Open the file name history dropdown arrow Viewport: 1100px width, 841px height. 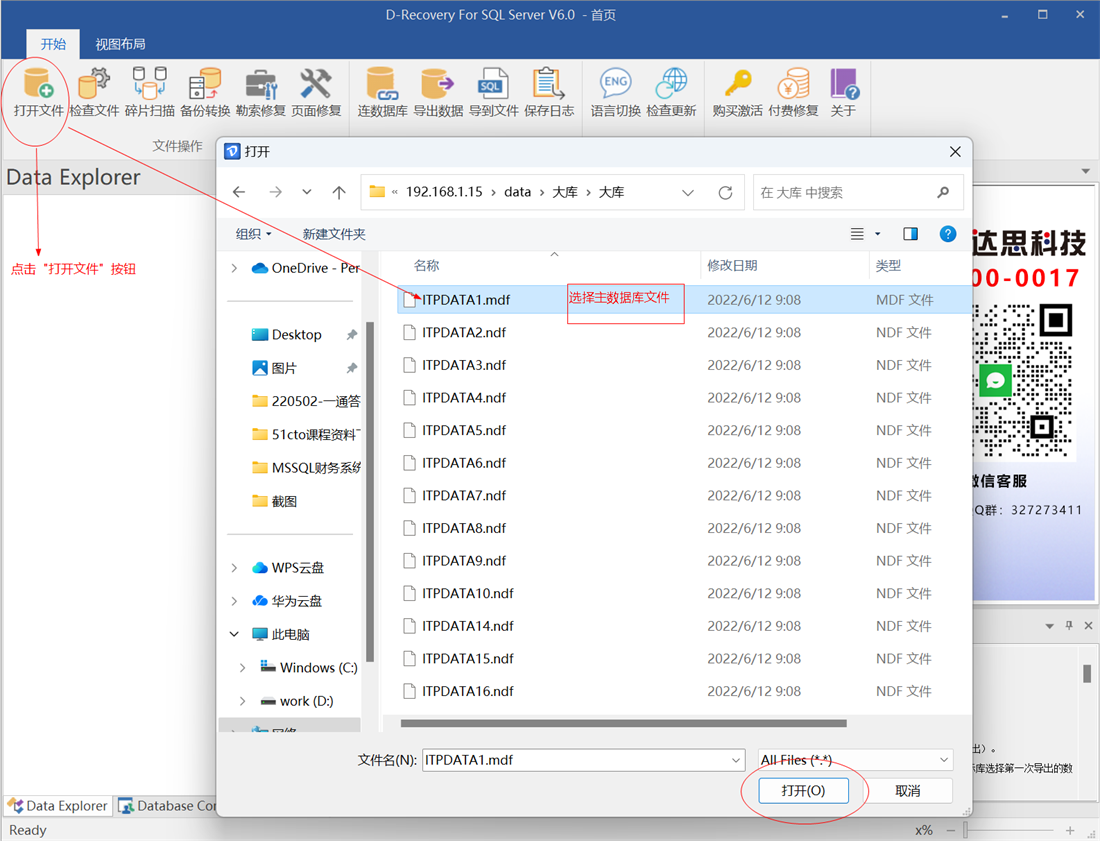(735, 760)
